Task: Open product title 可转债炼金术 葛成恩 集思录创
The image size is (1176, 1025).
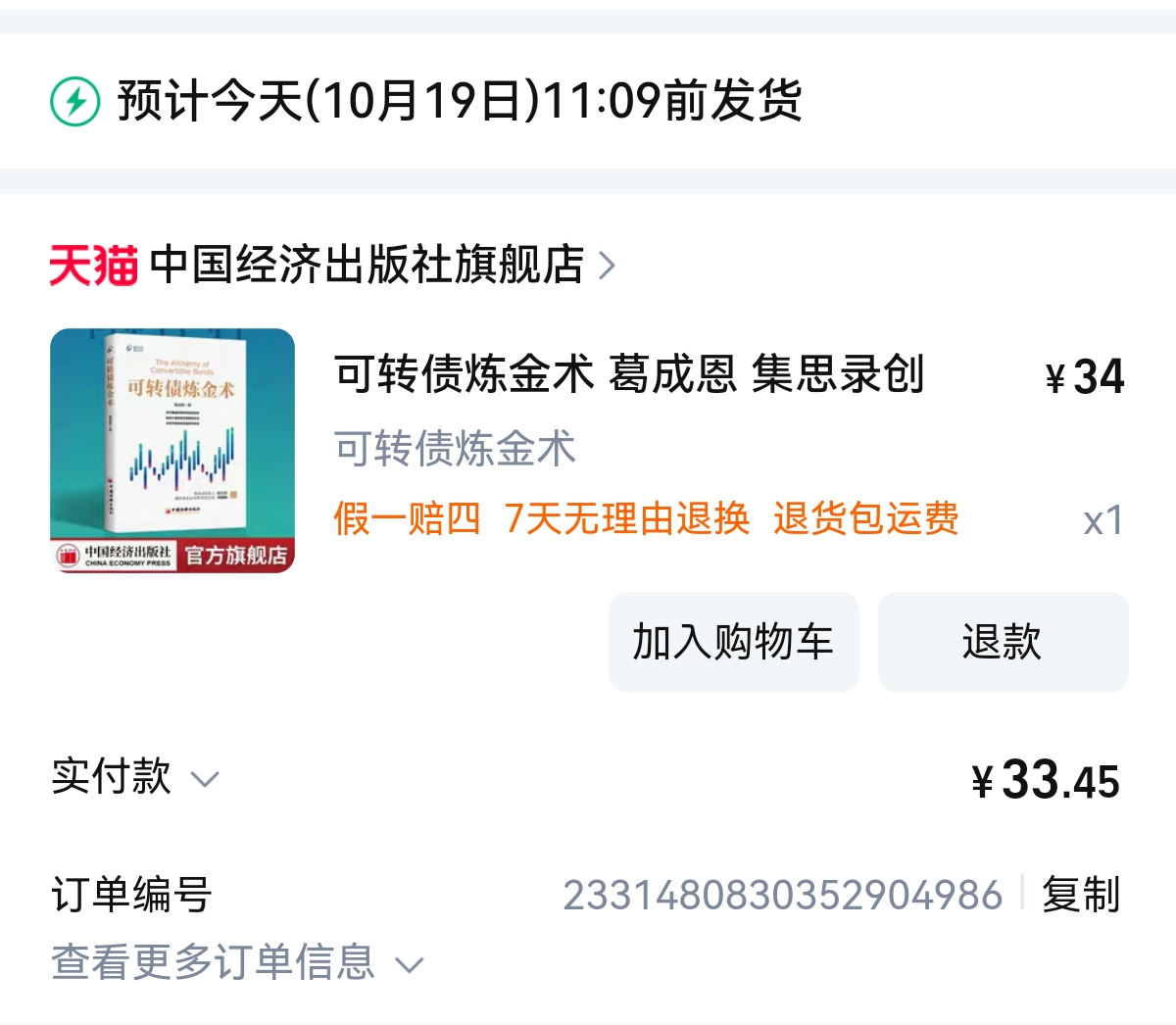Action: point(629,374)
